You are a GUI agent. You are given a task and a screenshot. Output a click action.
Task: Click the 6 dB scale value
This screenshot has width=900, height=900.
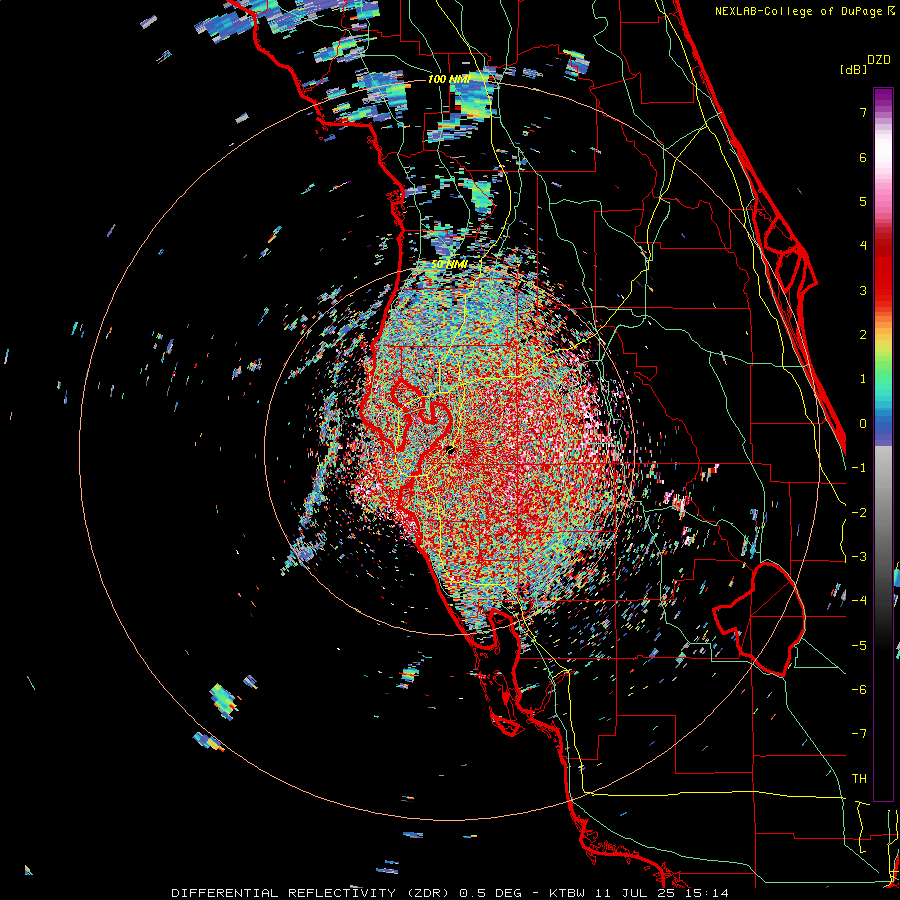(x=863, y=157)
